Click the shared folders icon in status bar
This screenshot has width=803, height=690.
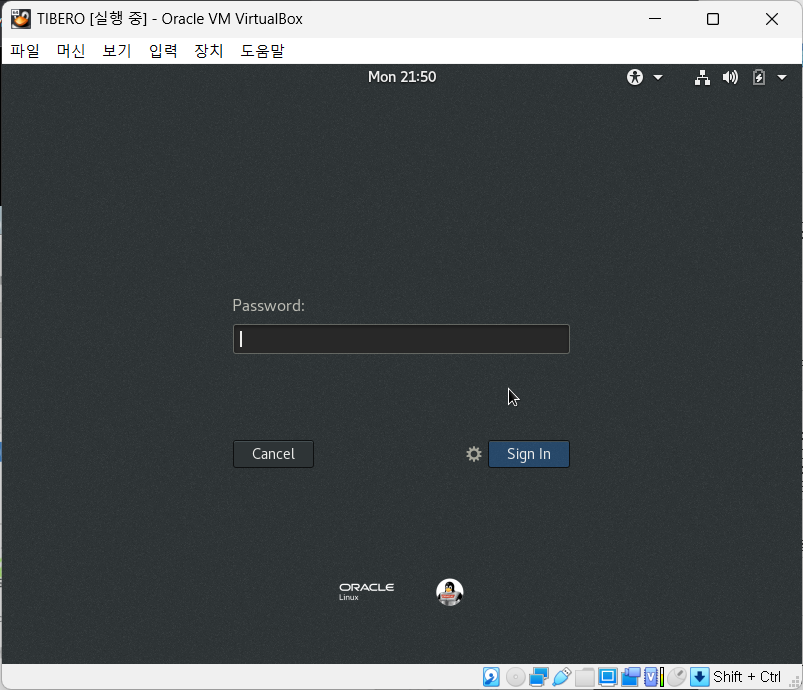coord(584,677)
